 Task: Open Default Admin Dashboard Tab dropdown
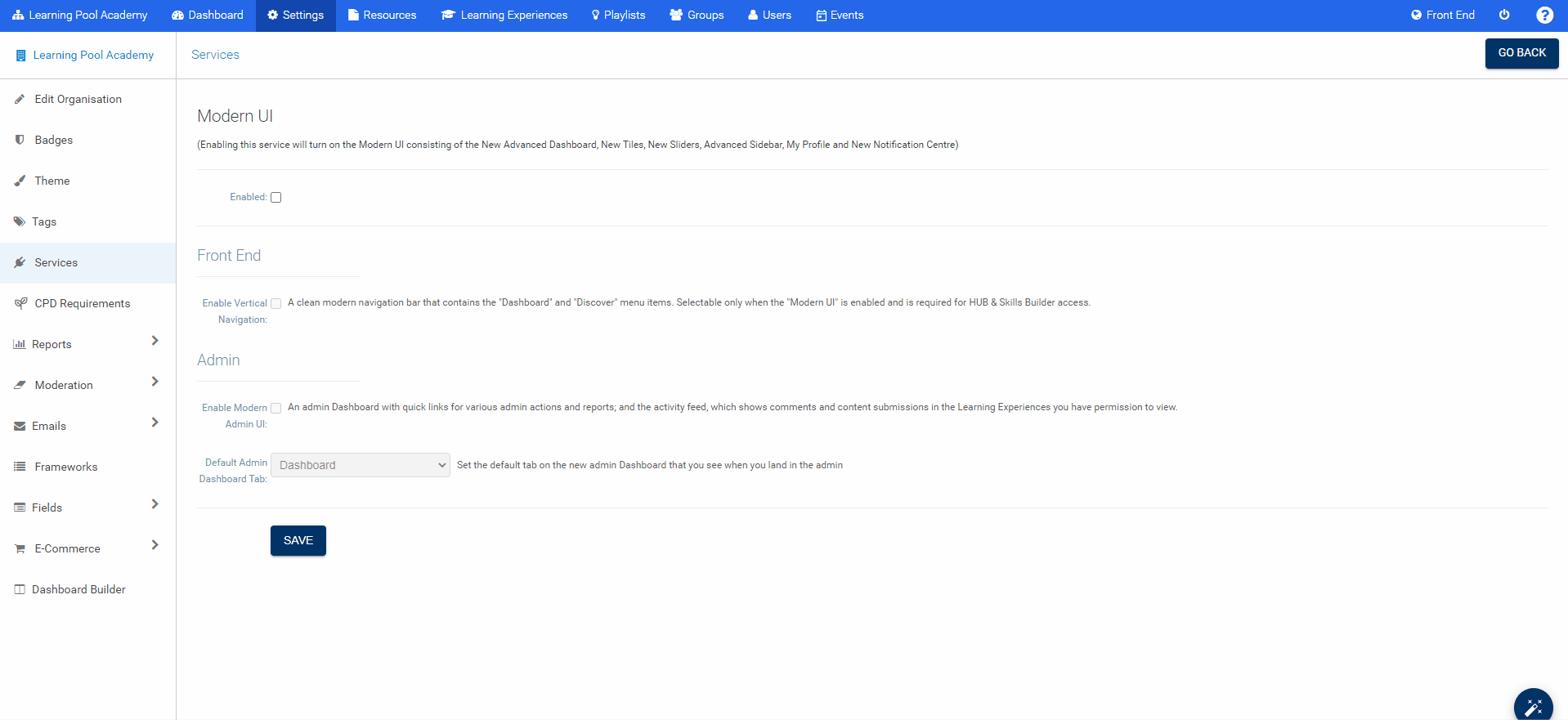tap(360, 465)
